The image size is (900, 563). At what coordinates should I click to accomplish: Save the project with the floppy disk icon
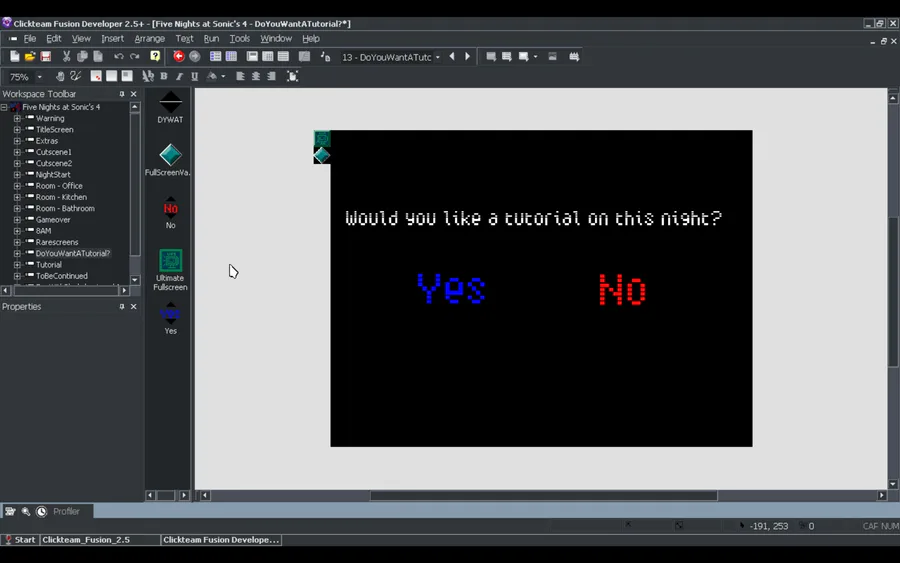pyautogui.click(x=45, y=56)
